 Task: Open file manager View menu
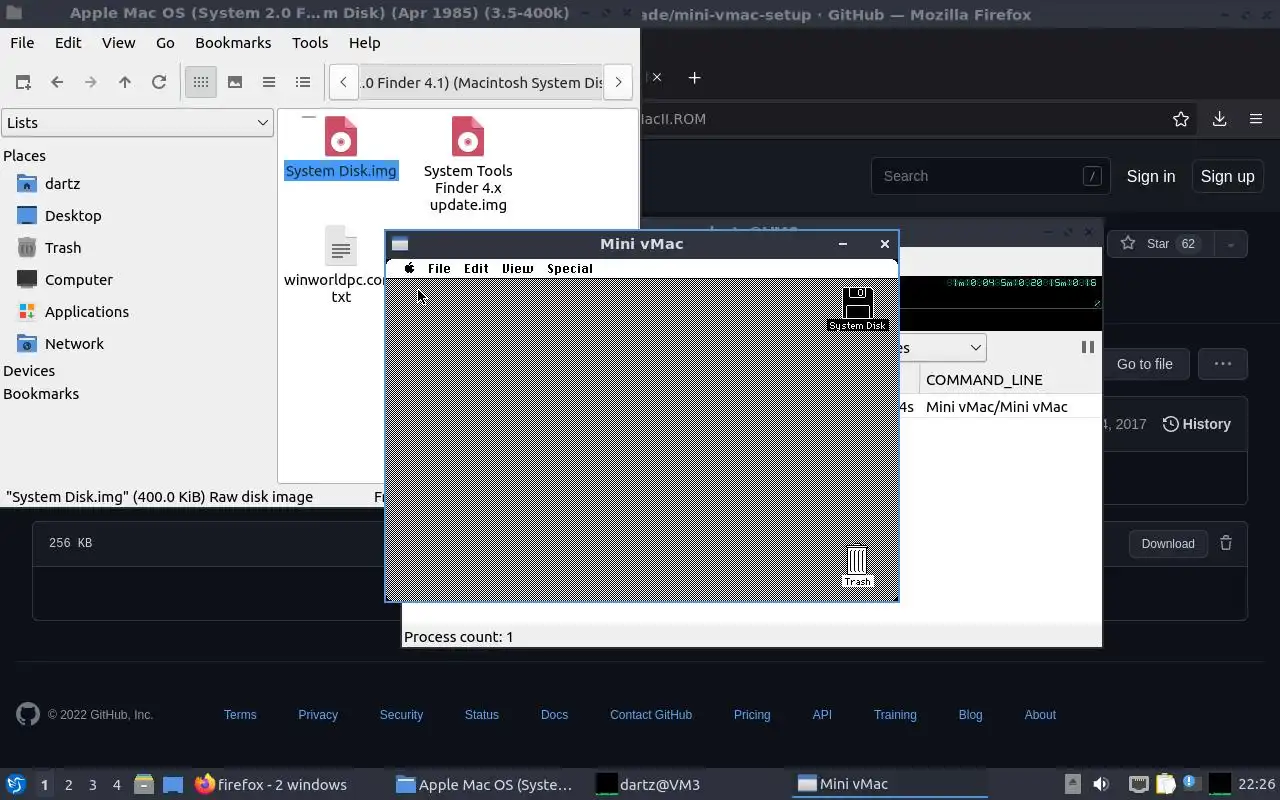coord(118,42)
